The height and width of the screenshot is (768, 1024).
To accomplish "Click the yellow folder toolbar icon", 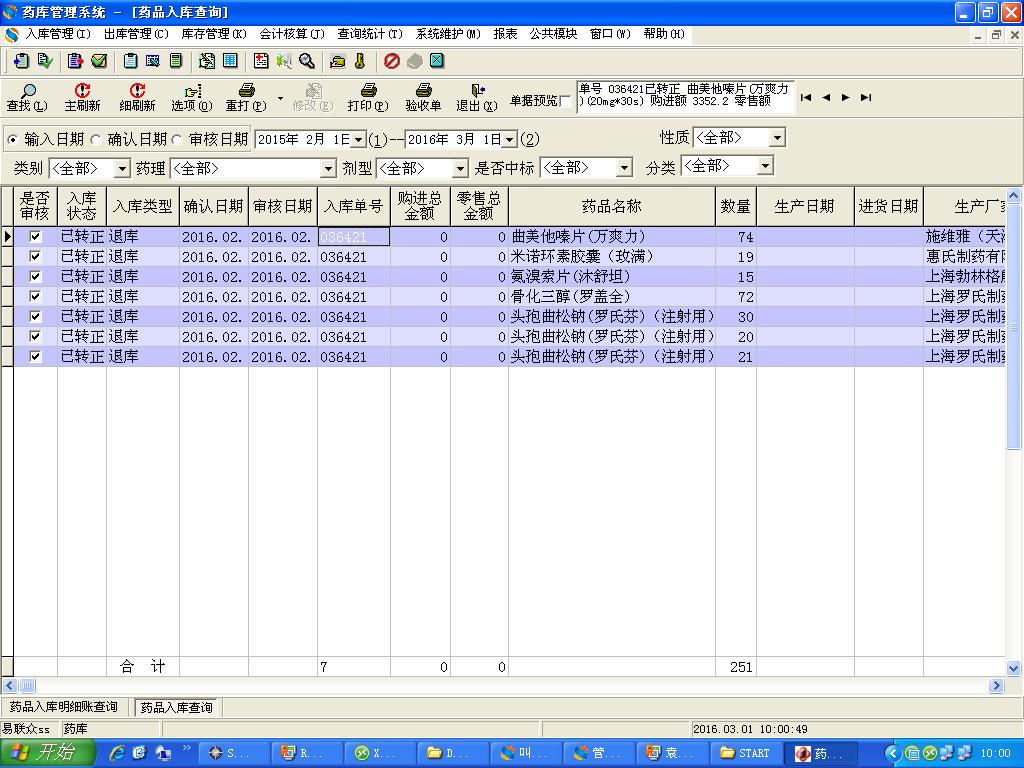I will tap(338, 61).
